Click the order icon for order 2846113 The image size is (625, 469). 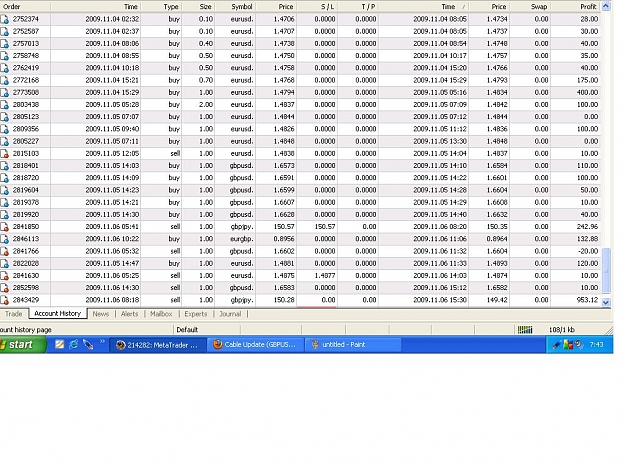point(5,239)
